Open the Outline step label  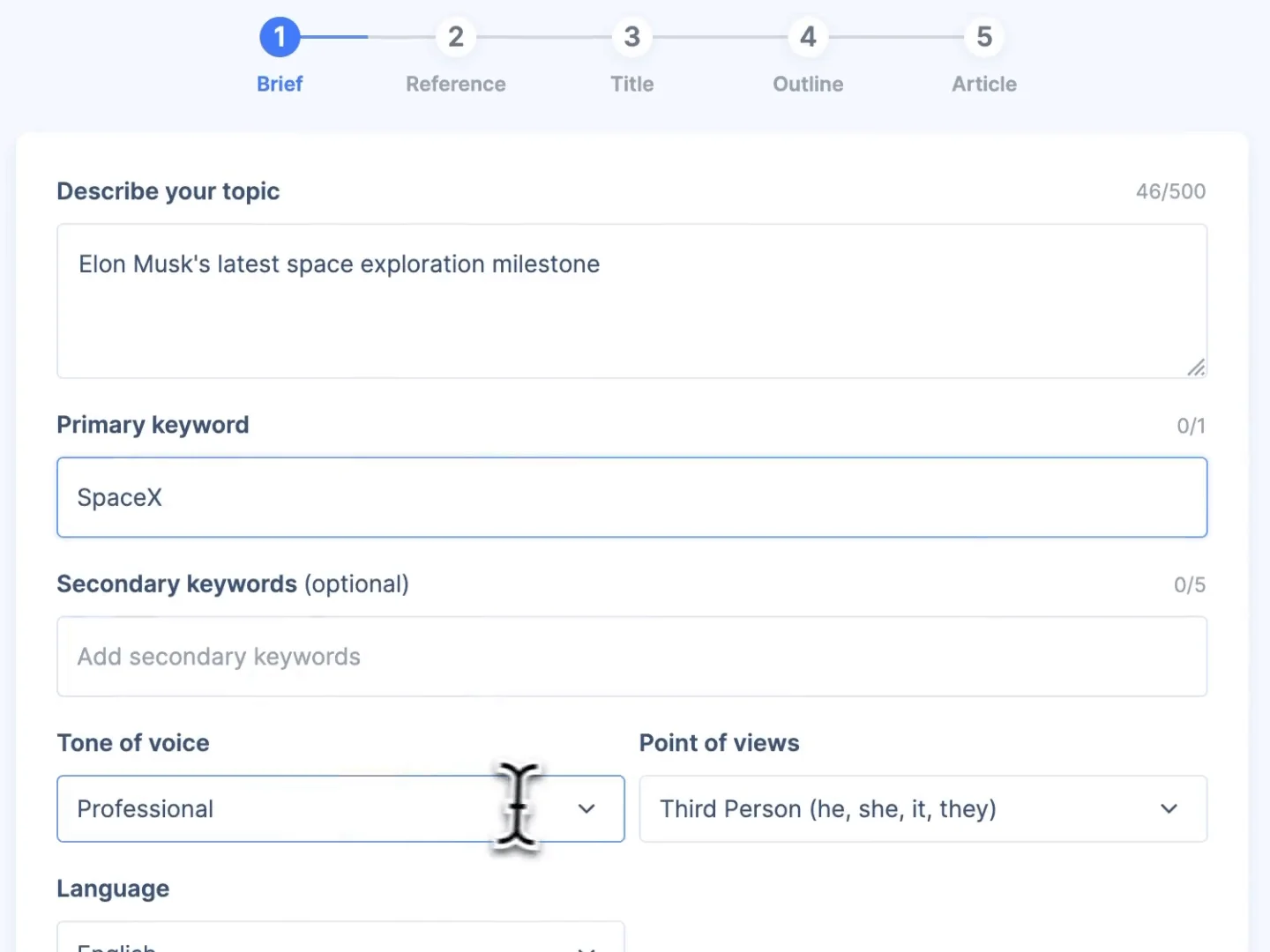point(808,84)
